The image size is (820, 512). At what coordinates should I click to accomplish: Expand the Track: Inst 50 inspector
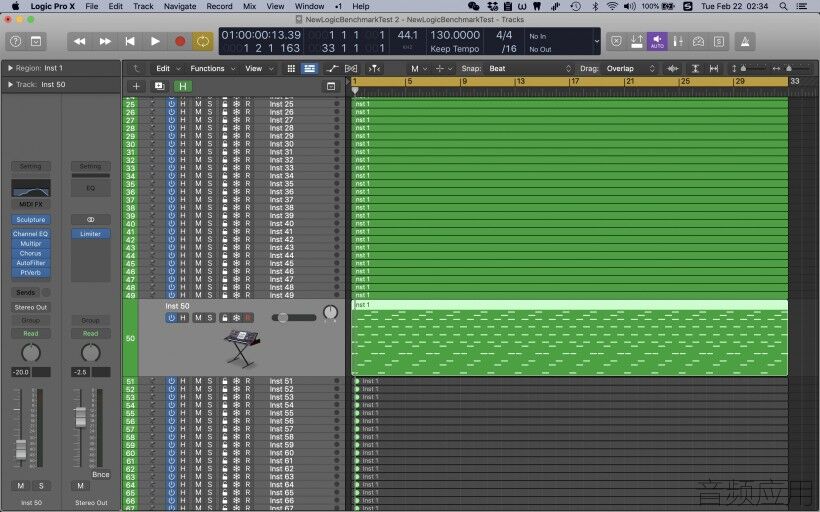pyautogui.click(x=10, y=84)
